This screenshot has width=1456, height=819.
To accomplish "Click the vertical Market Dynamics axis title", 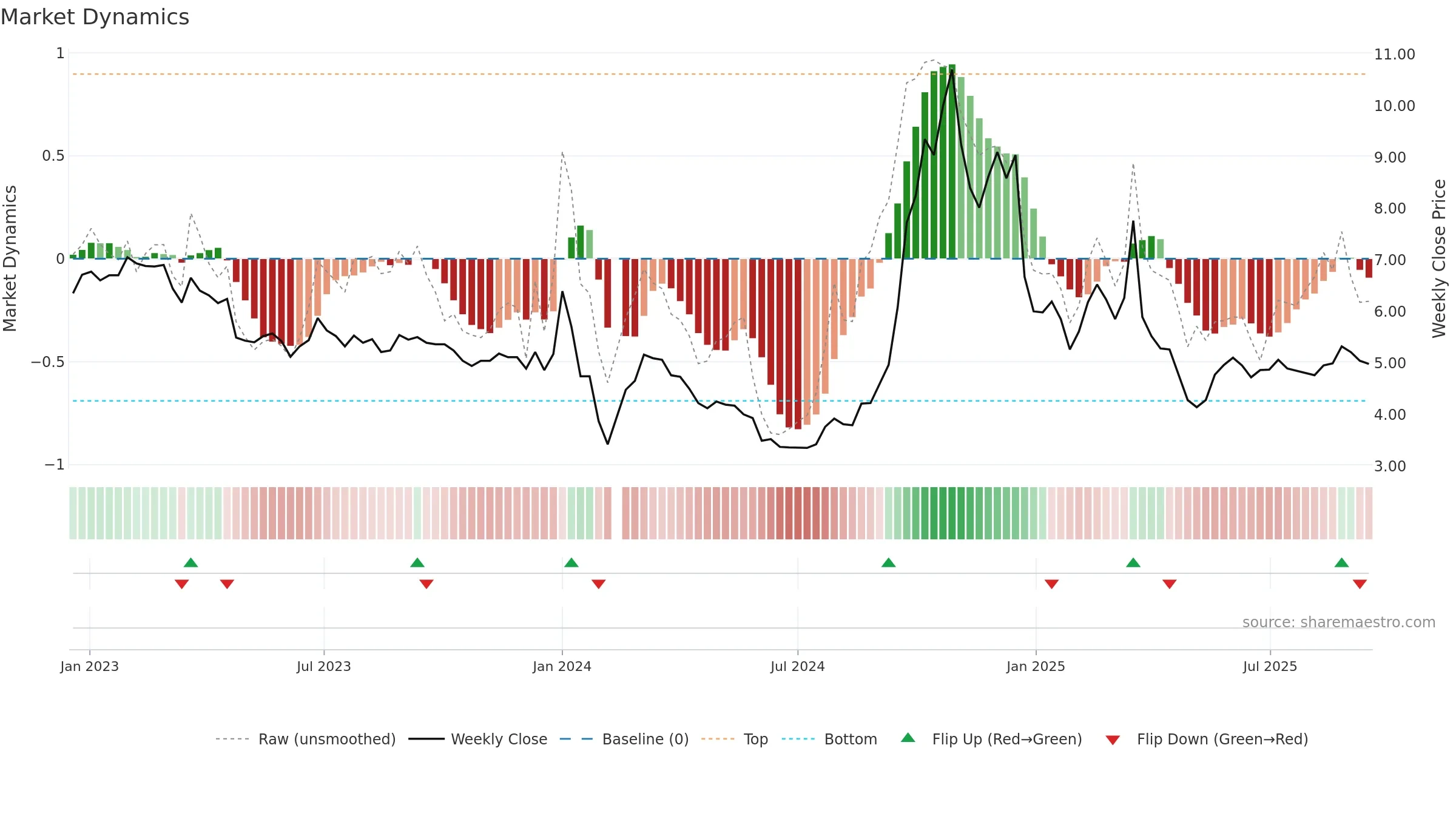I will (x=10, y=258).
